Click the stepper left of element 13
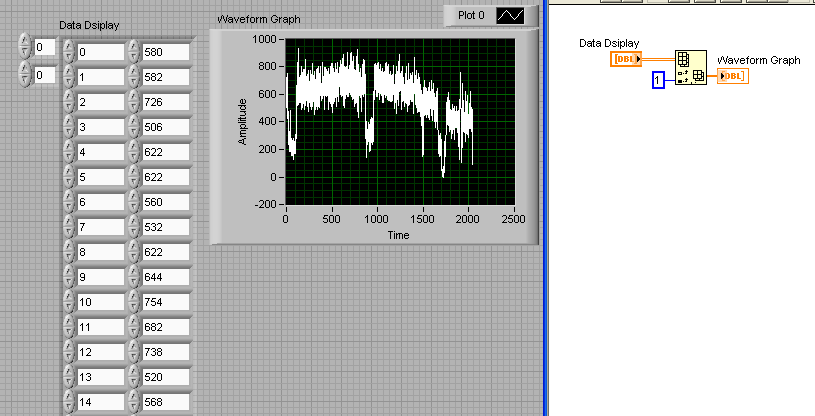Image resolution: width=815 pixels, height=416 pixels. coord(69,376)
